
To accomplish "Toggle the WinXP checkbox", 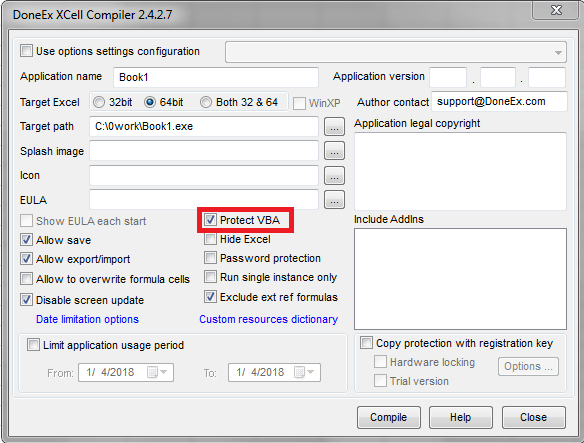I will tap(299, 103).
